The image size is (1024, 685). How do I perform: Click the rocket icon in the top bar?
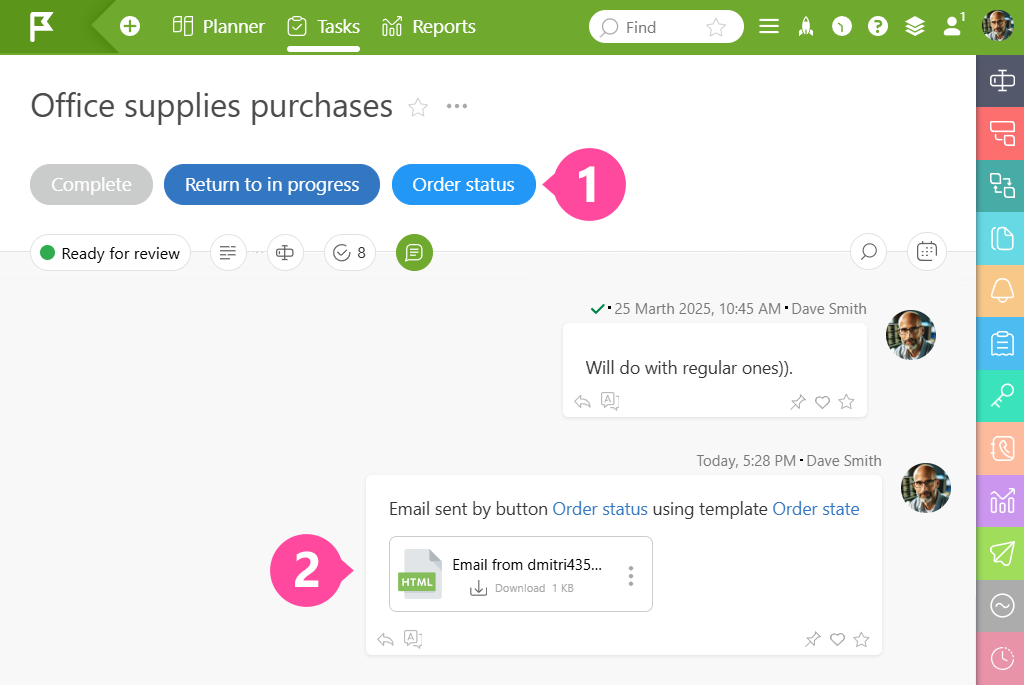pos(806,26)
